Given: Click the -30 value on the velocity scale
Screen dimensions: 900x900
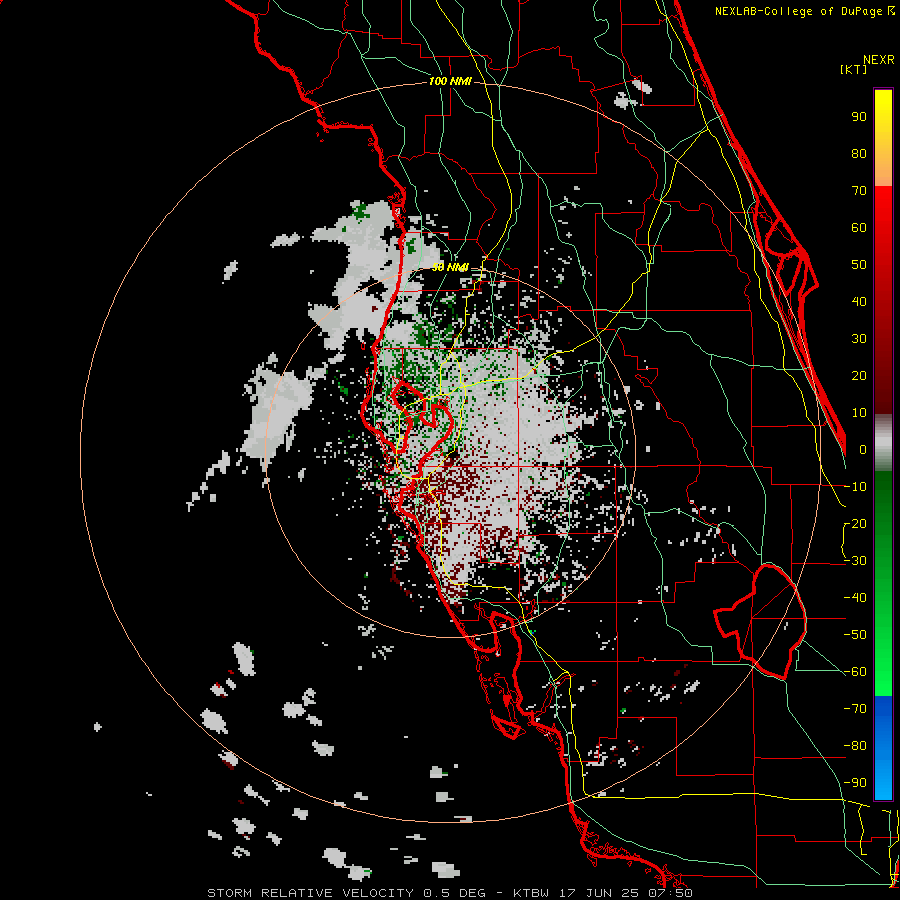Looking at the screenshot, I should click(855, 561).
